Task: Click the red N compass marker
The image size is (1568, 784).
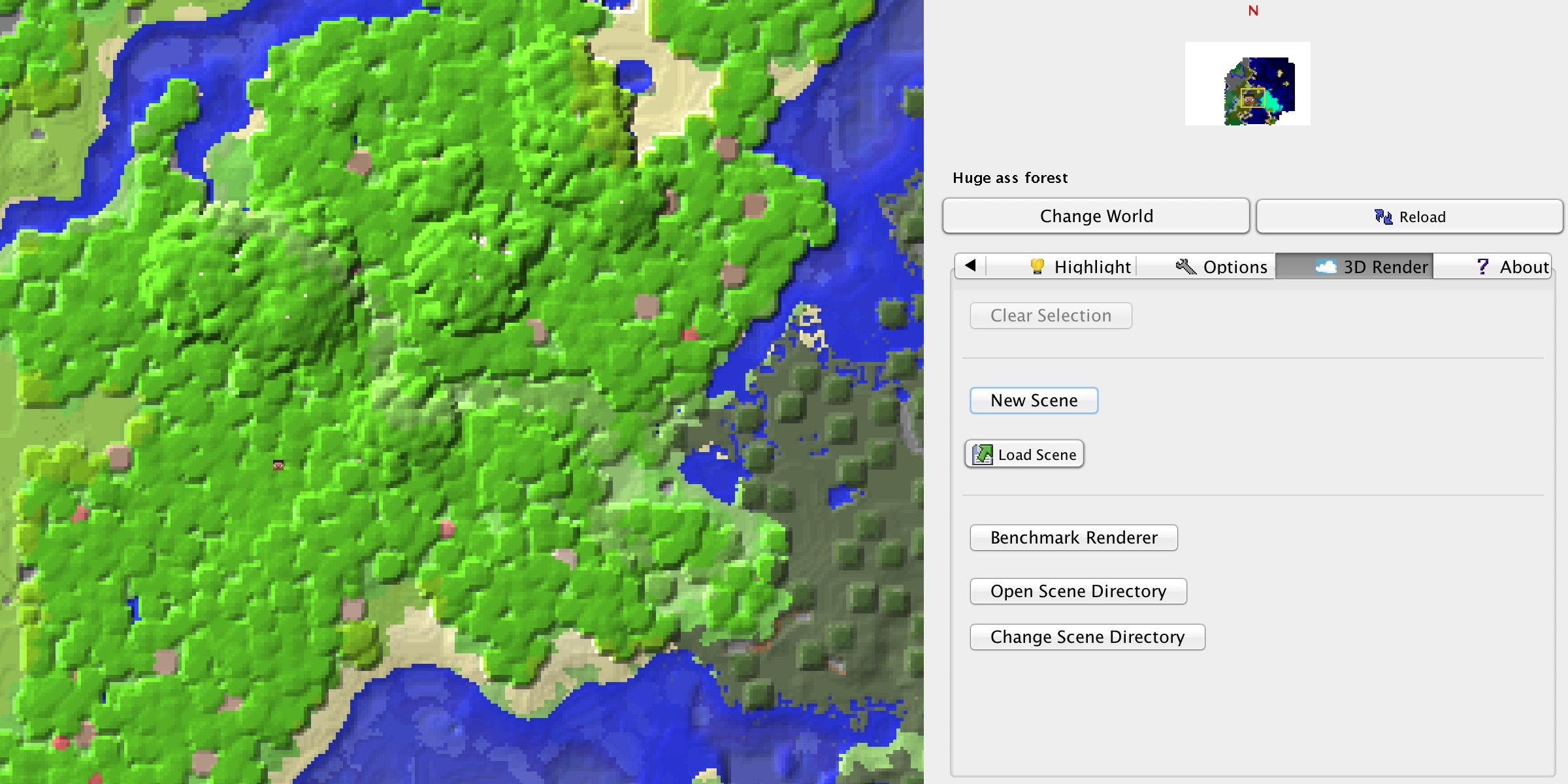Action: [1253, 11]
